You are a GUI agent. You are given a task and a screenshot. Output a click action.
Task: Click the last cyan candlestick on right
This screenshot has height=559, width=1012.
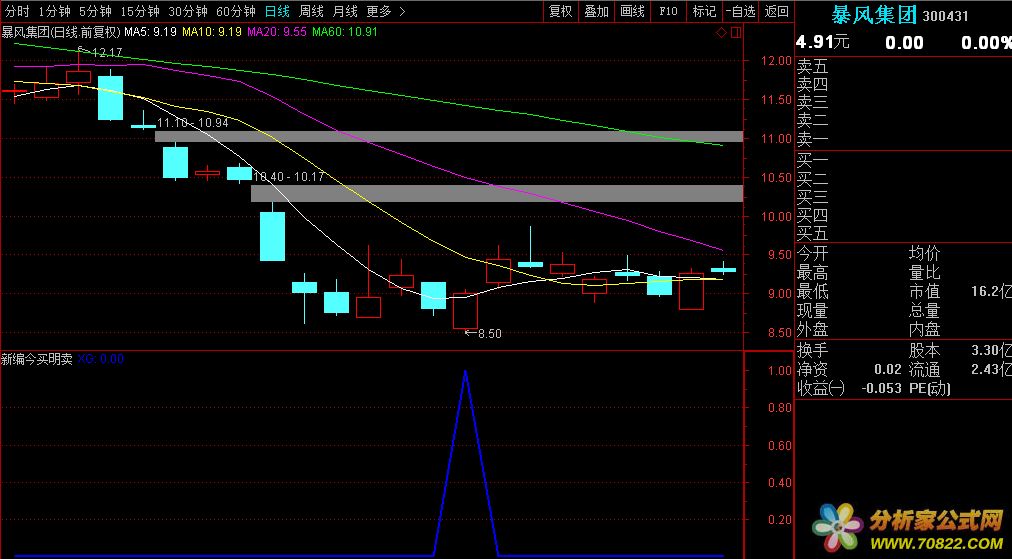pos(724,269)
